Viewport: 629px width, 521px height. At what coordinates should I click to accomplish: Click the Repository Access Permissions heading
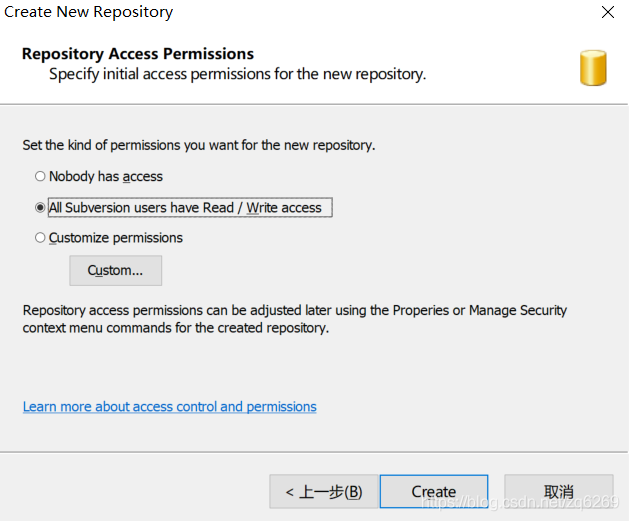click(x=138, y=54)
